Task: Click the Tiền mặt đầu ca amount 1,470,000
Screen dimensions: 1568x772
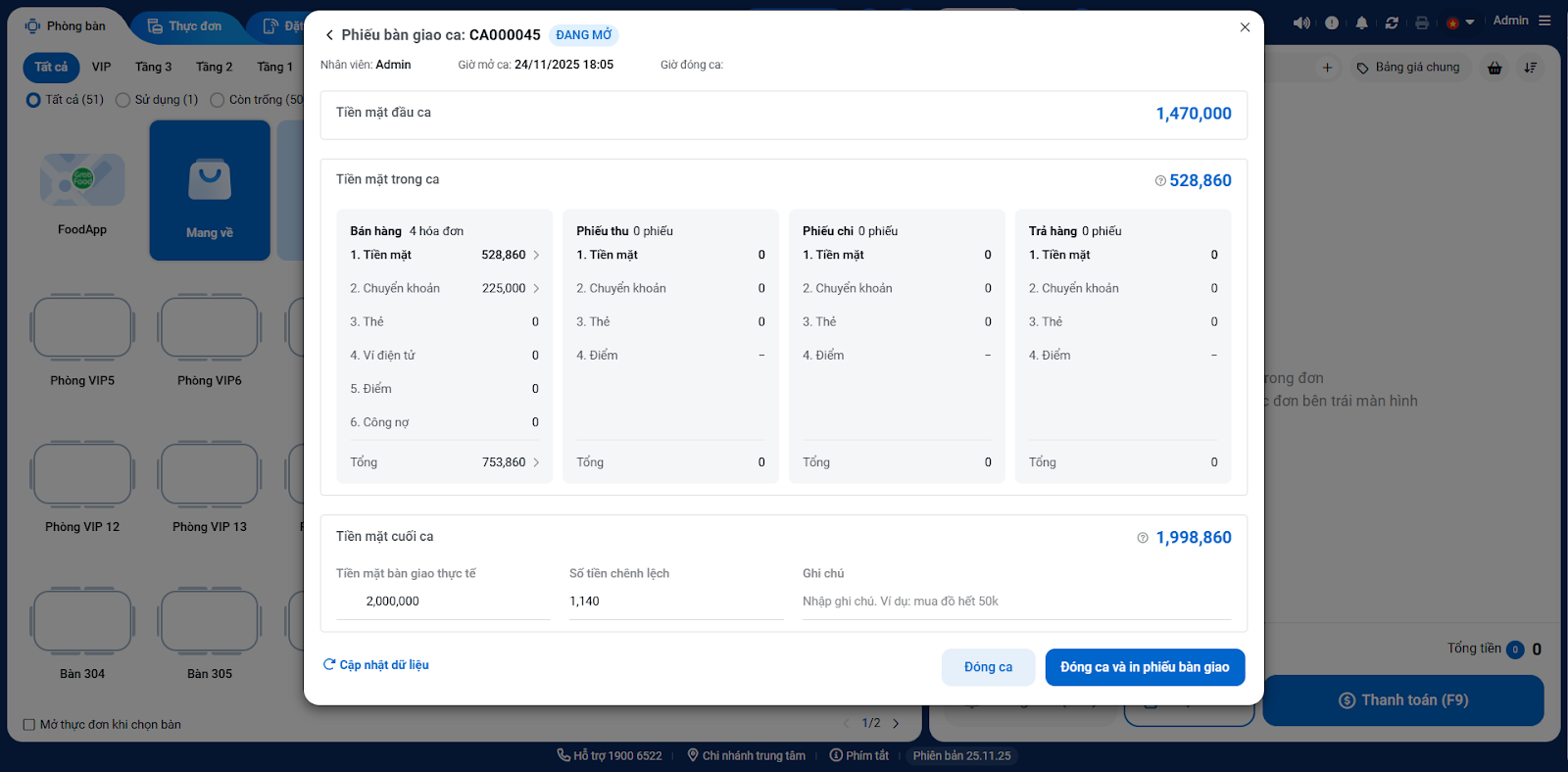Action: point(1194,114)
